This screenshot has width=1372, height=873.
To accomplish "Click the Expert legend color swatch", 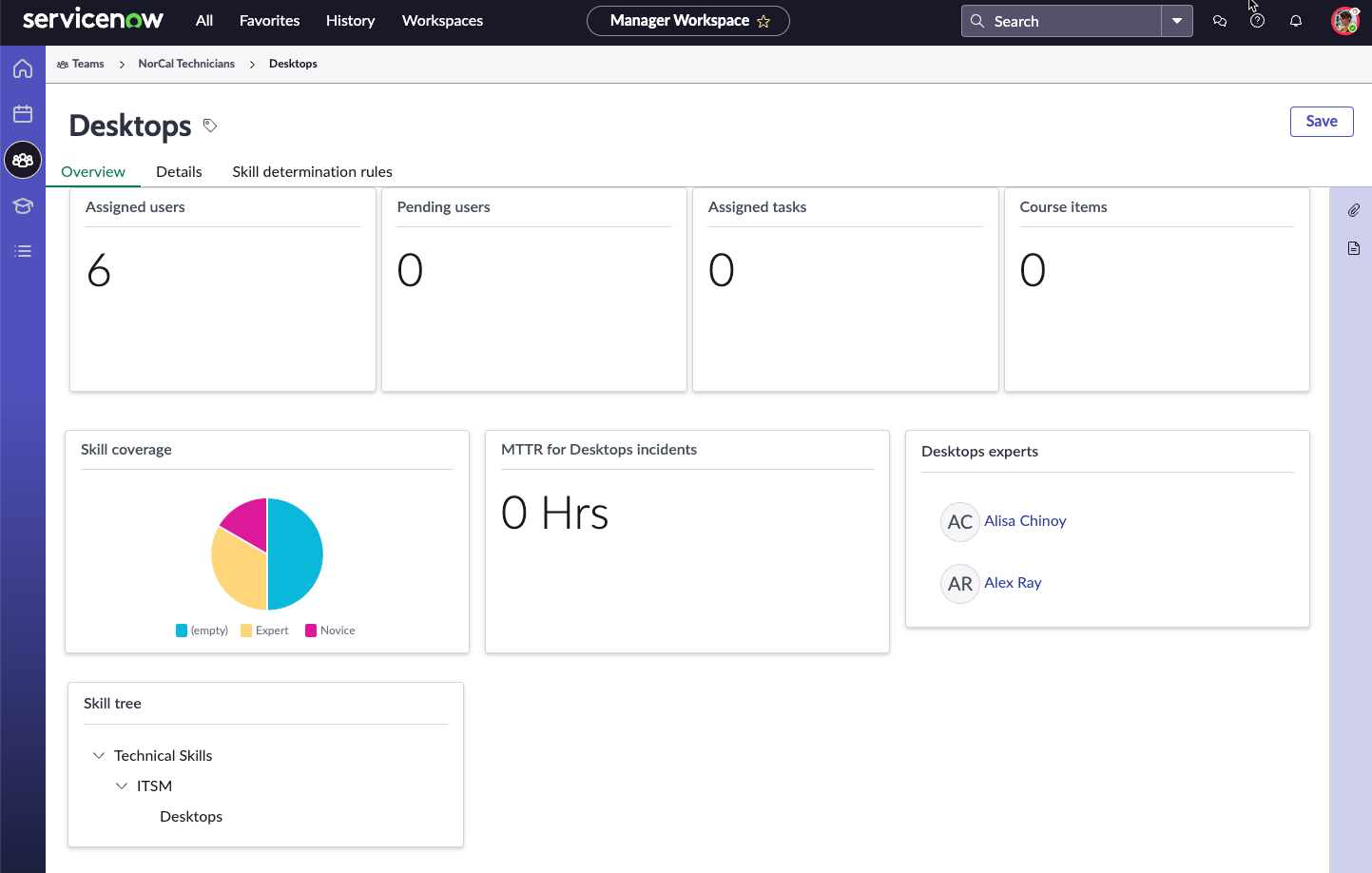I will tap(246, 630).
